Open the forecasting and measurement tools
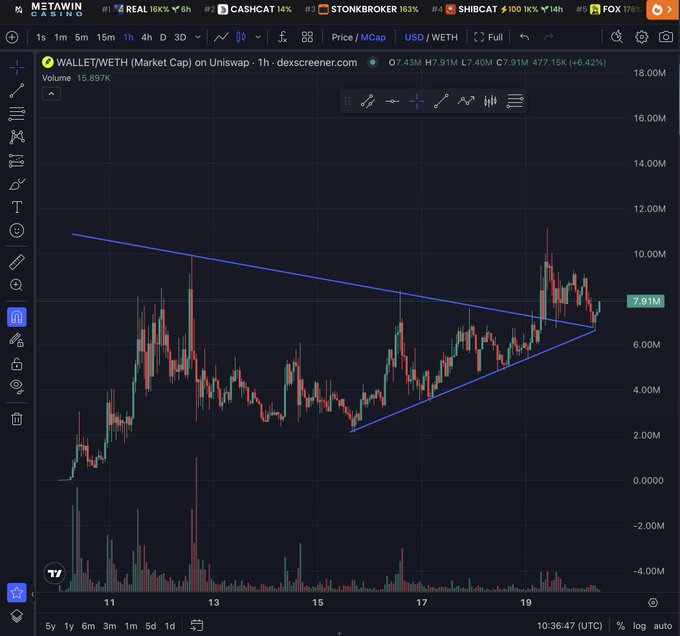Screen dimensions: 680x636 [17, 161]
